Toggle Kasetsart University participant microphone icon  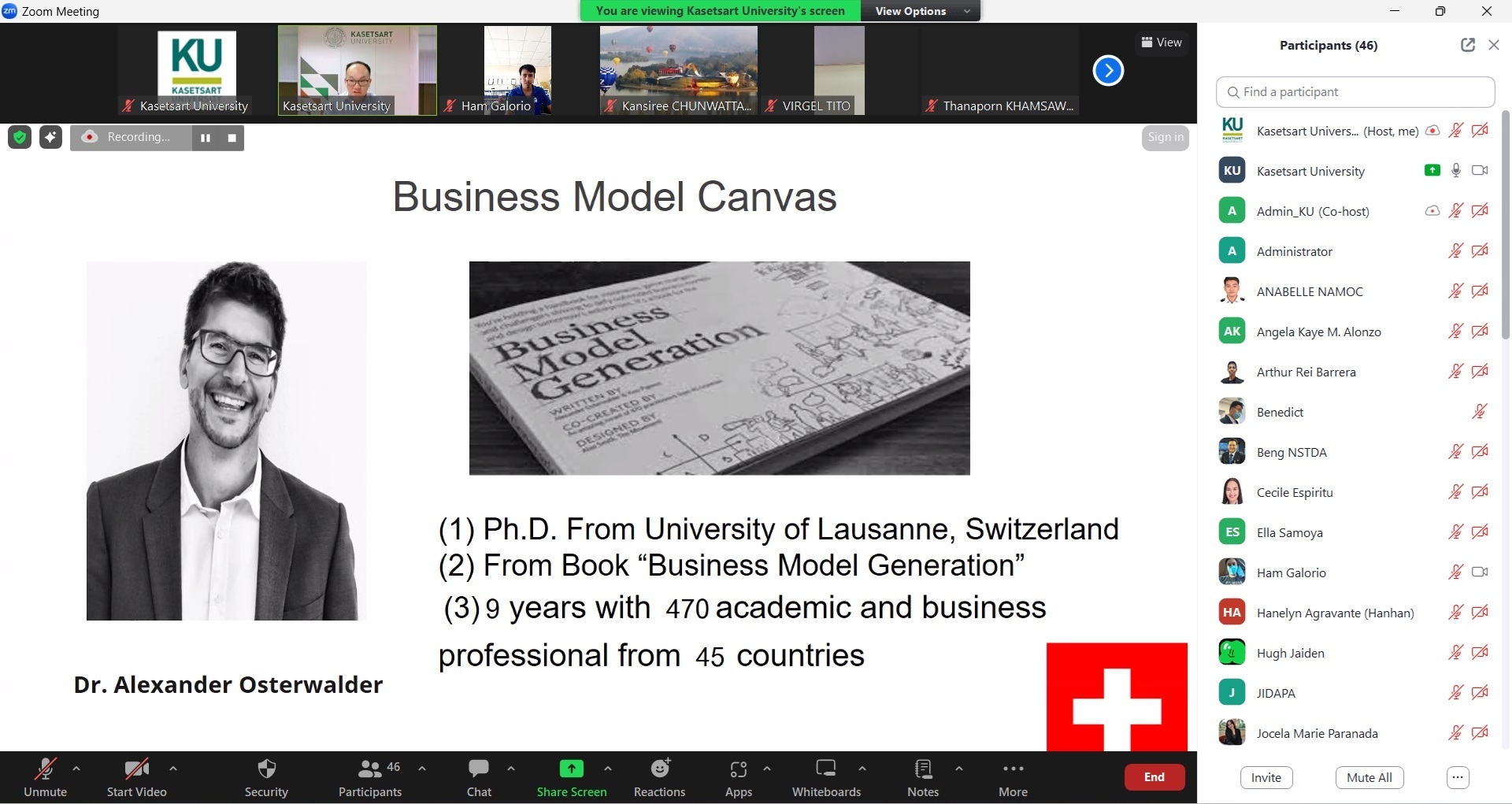pyautogui.click(x=1456, y=170)
